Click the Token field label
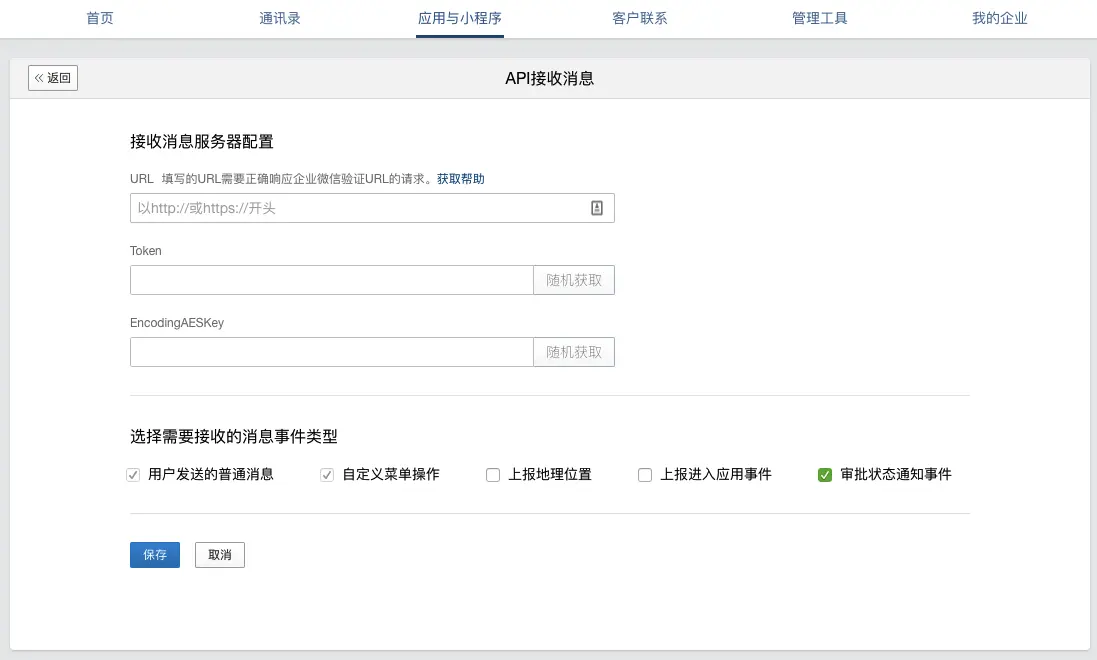This screenshot has width=1097, height=660. pyautogui.click(x=146, y=251)
